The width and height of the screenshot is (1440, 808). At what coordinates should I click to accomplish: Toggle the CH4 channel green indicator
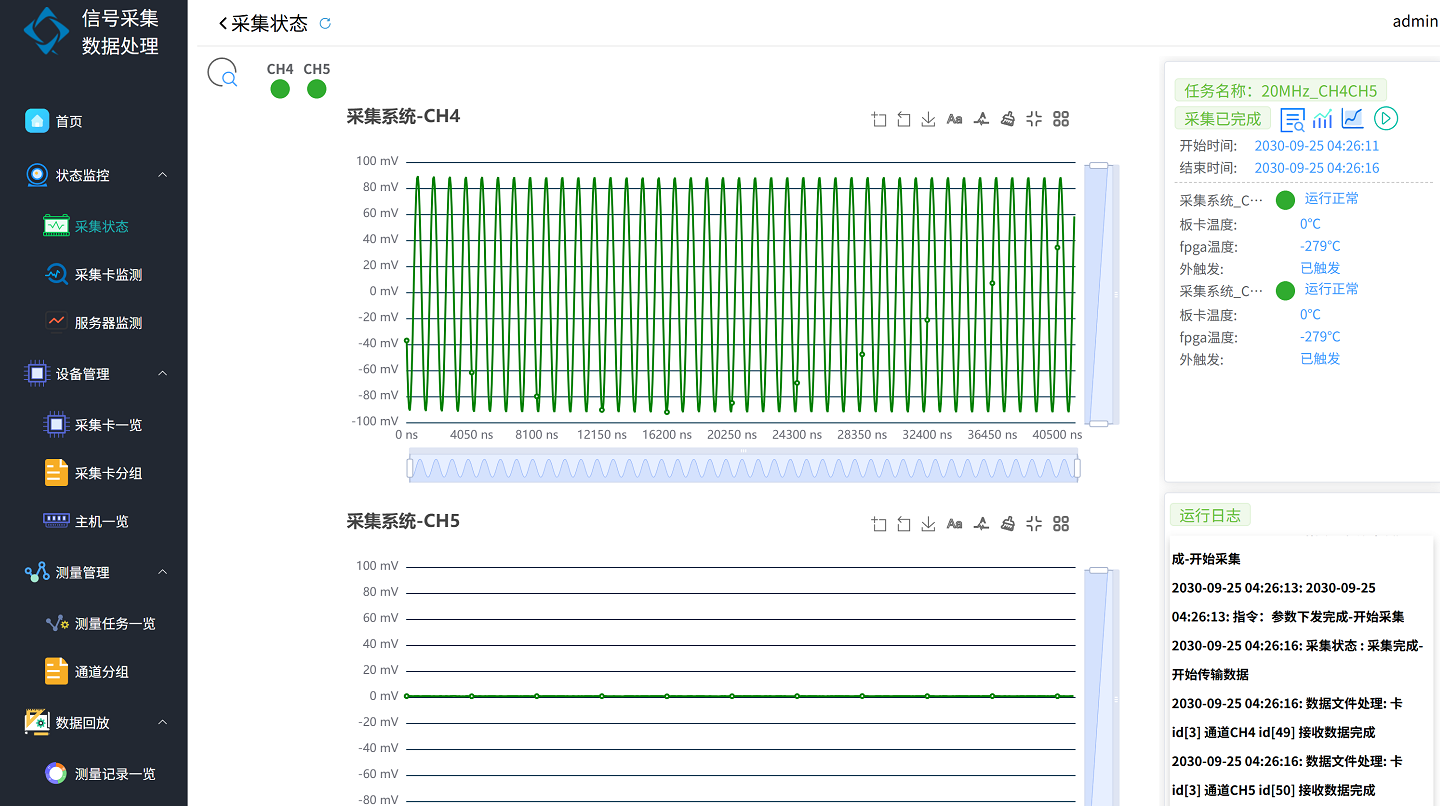pyautogui.click(x=280, y=89)
